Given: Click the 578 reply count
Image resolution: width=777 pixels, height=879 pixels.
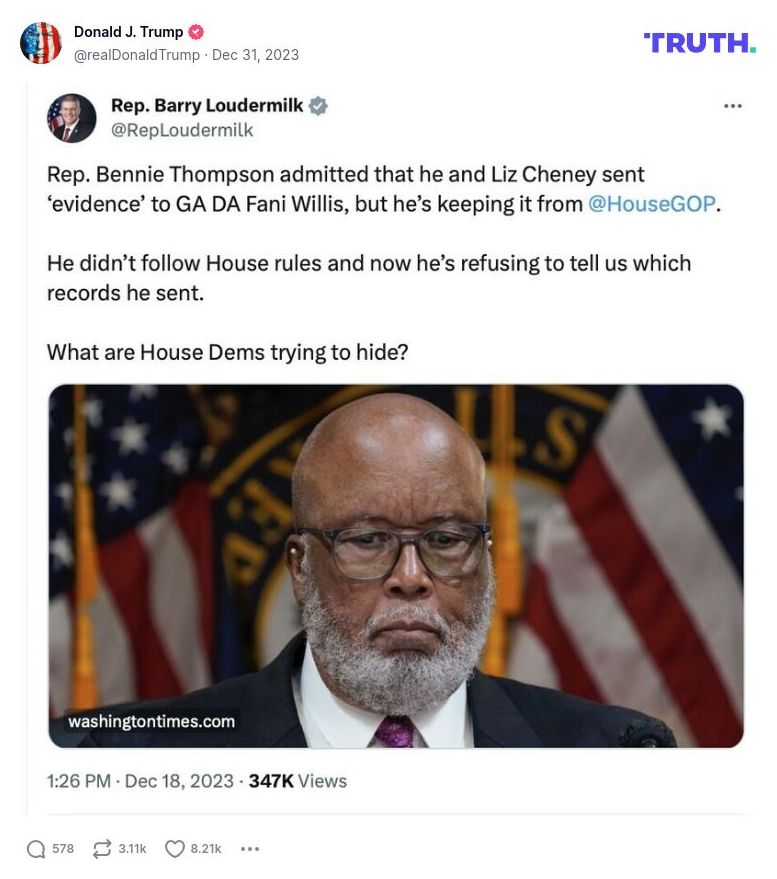Looking at the screenshot, I should pos(61,848).
